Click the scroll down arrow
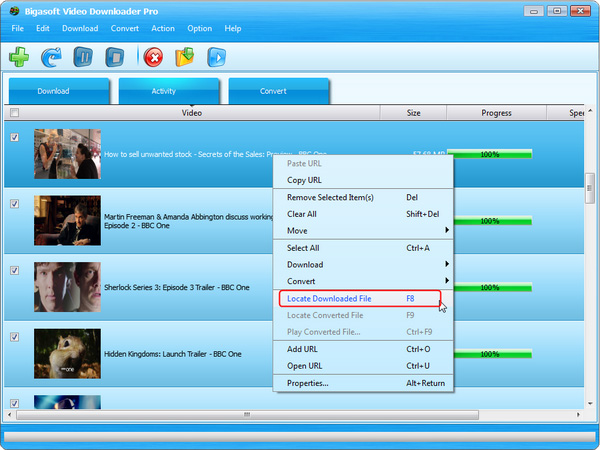The width and height of the screenshot is (600, 450). (x=590, y=403)
